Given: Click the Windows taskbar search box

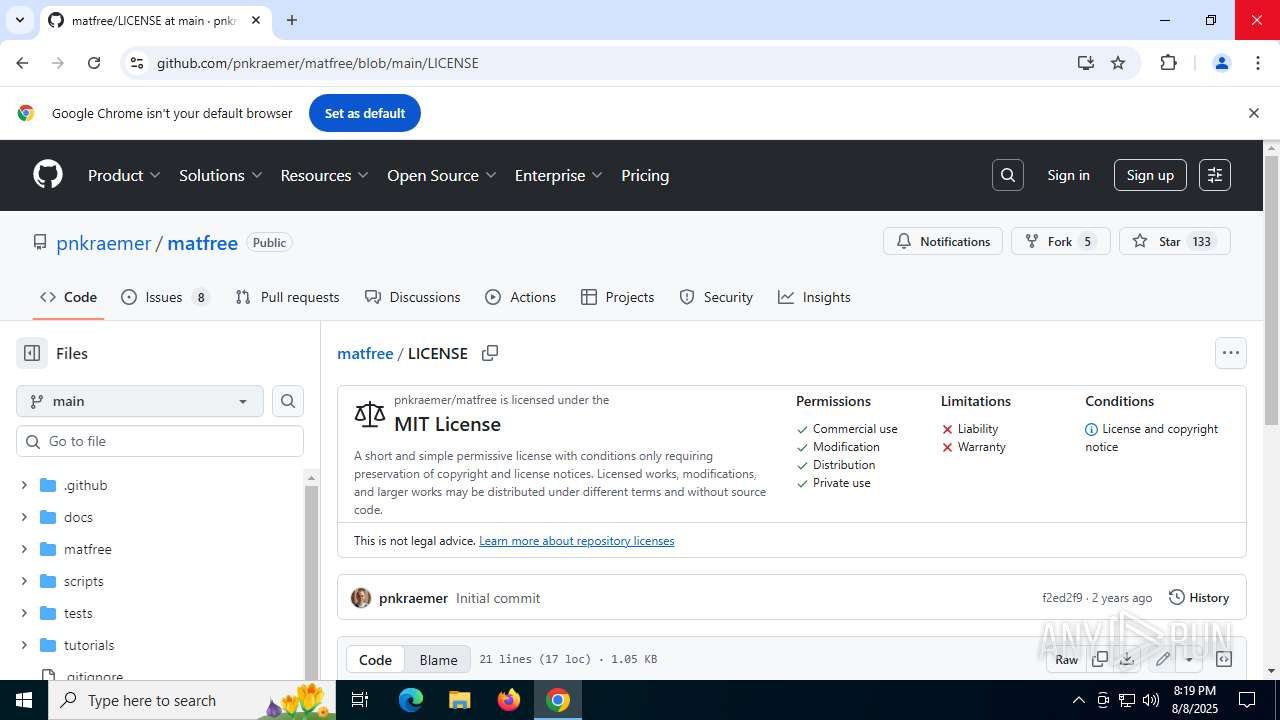Looking at the screenshot, I should [193, 700].
